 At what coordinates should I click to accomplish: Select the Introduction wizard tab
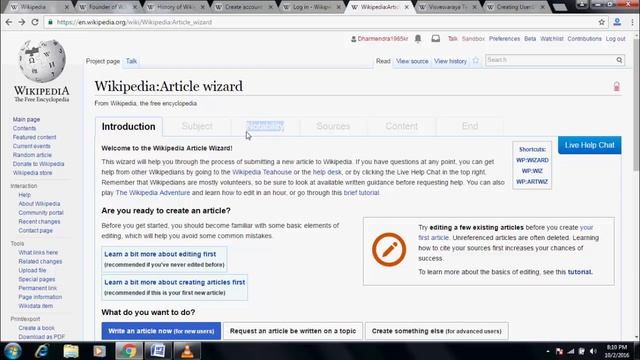(129, 127)
